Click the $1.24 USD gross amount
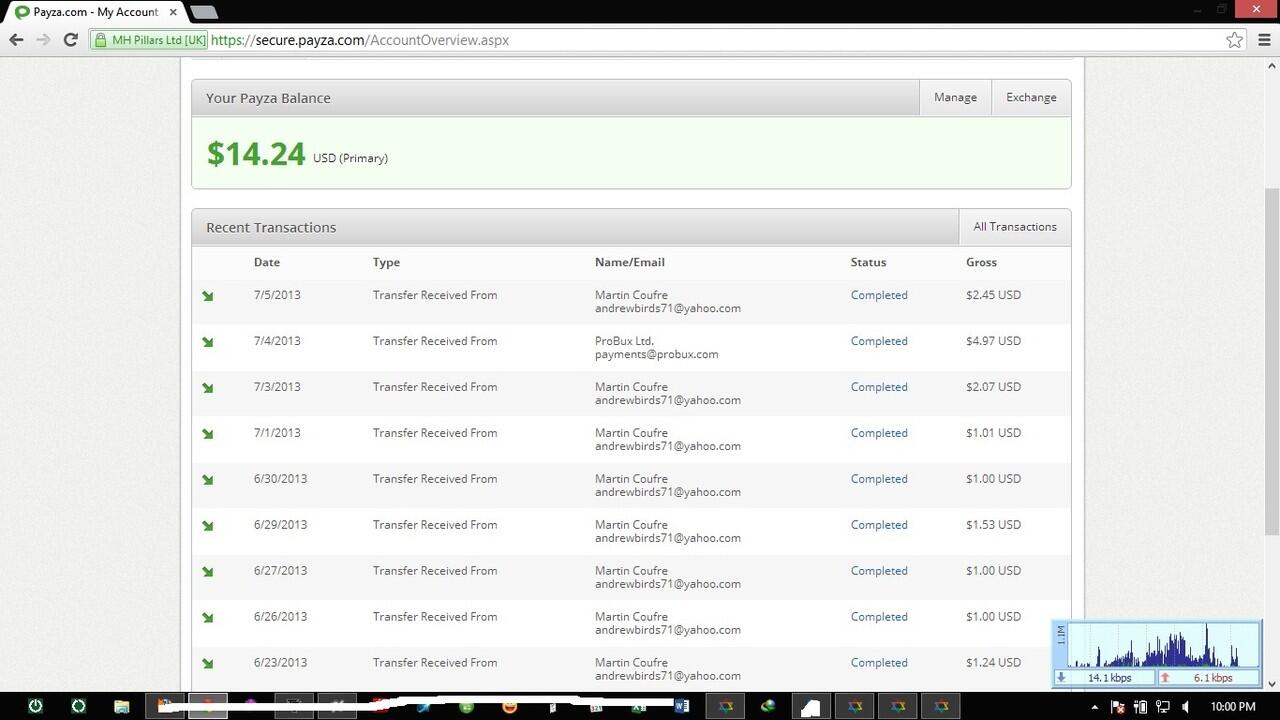 [993, 663]
